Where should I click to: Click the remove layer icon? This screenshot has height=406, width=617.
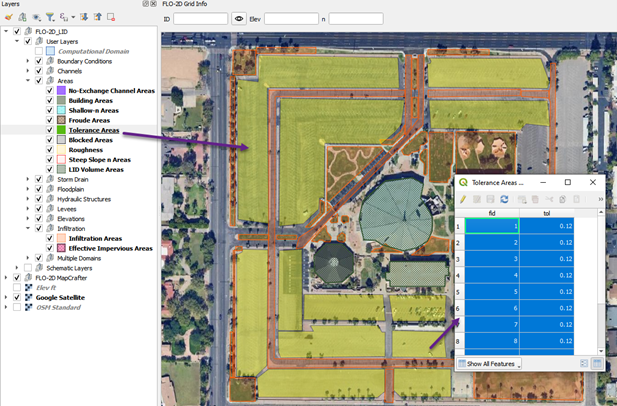coord(111,17)
